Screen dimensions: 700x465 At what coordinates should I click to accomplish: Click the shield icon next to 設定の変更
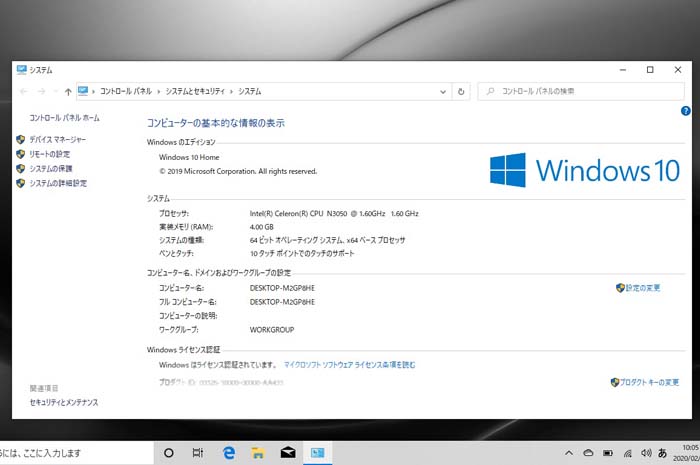click(620, 288)
